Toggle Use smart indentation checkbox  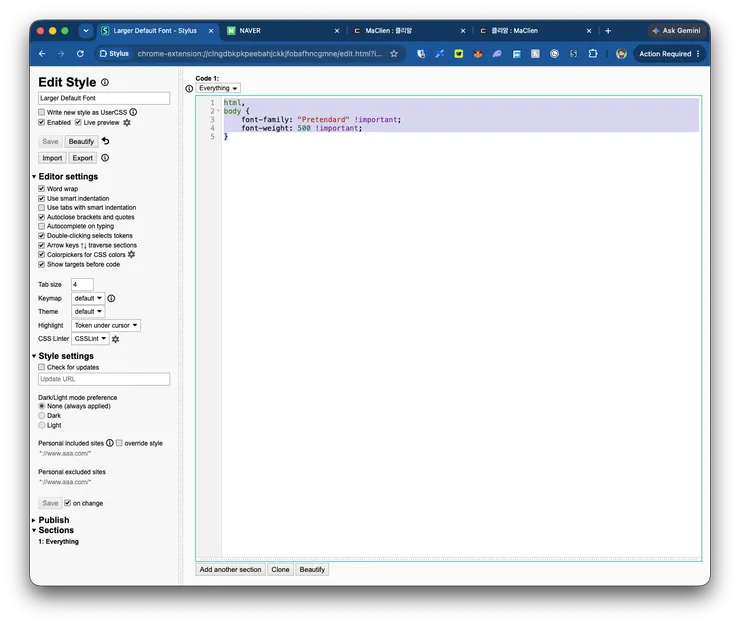click(42, 198)
